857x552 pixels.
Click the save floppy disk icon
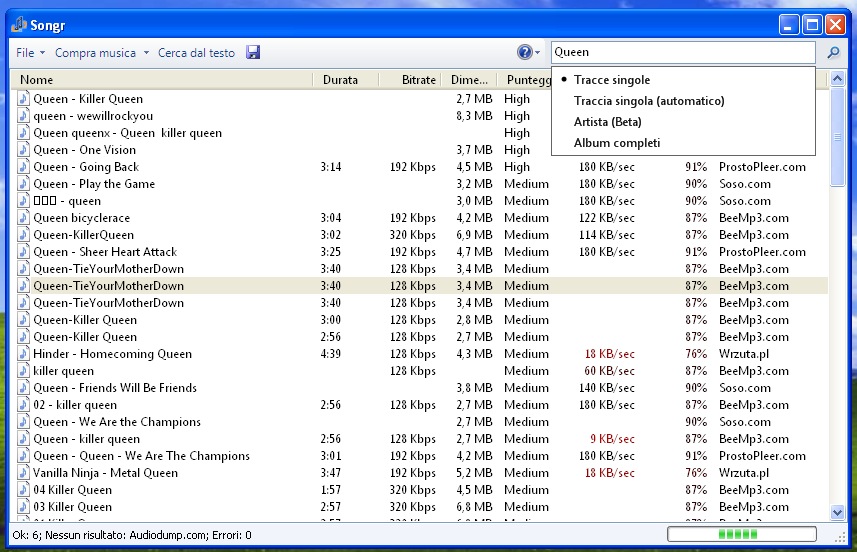[x=253, y=52]
